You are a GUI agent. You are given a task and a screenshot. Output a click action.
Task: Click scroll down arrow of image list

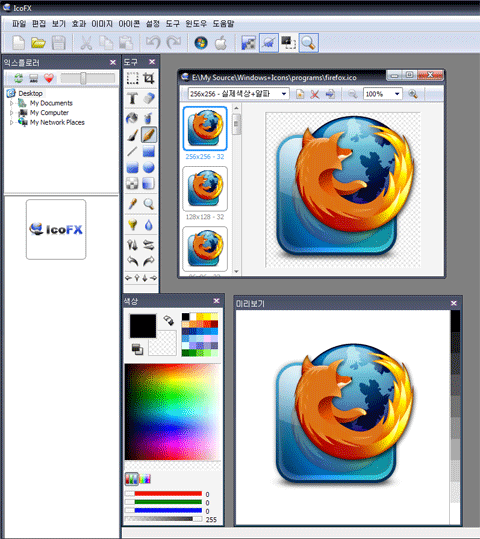pos(236,271)
